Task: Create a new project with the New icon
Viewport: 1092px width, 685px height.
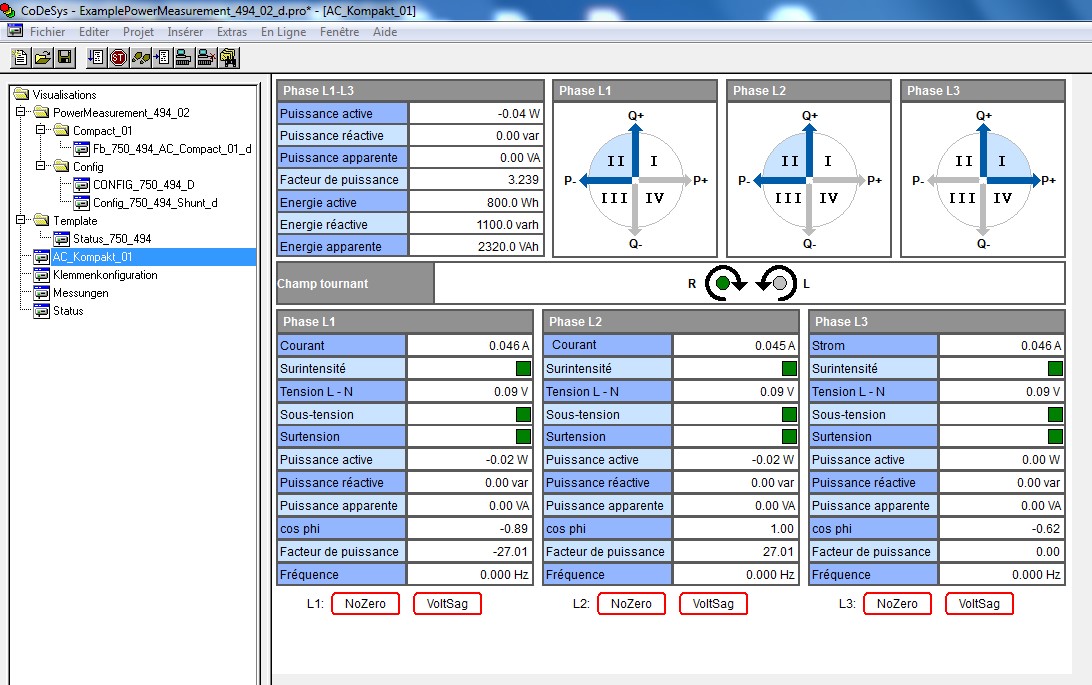Action: (x=21, y=57)
